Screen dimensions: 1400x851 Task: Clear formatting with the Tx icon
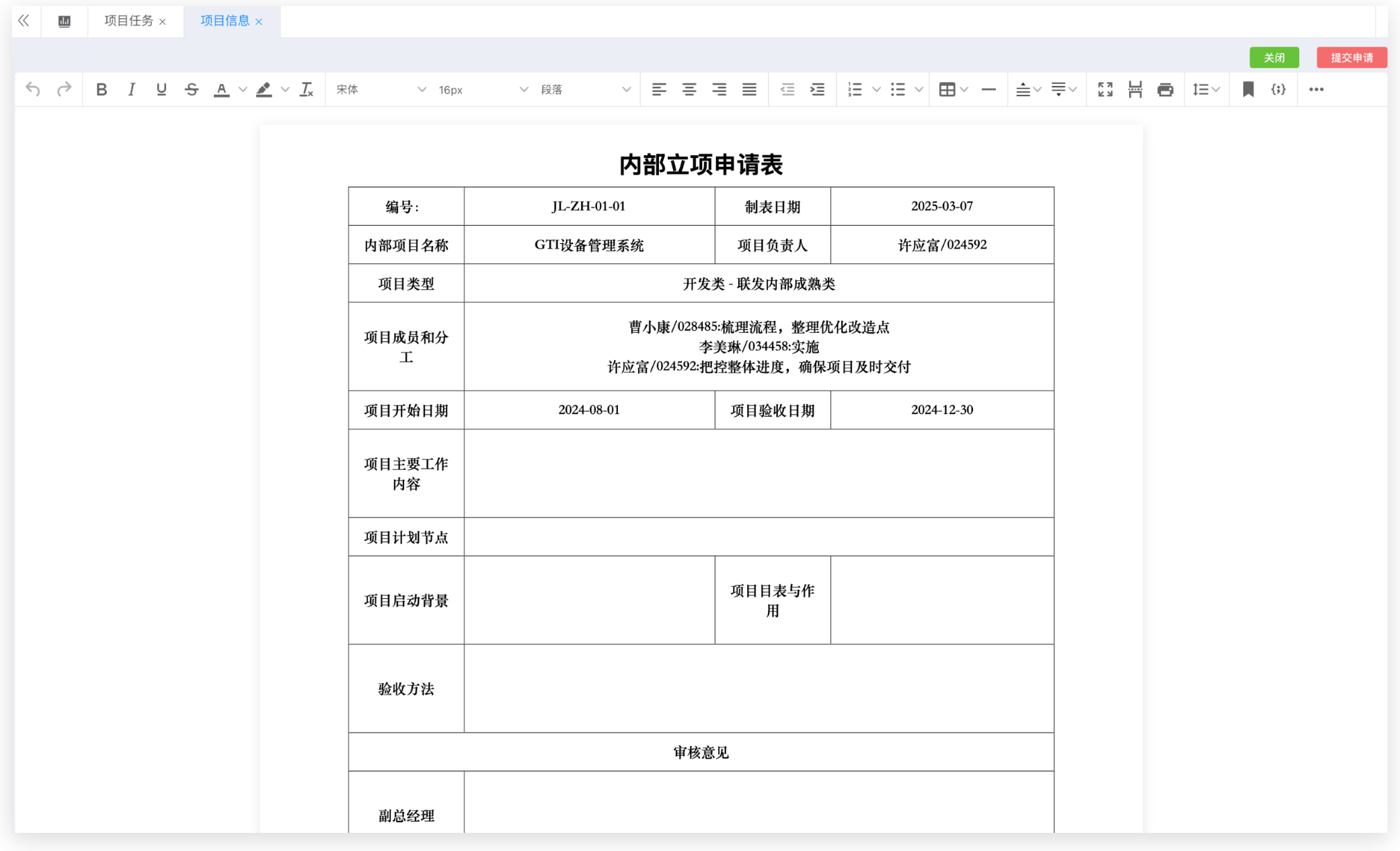tap(307, 89)
